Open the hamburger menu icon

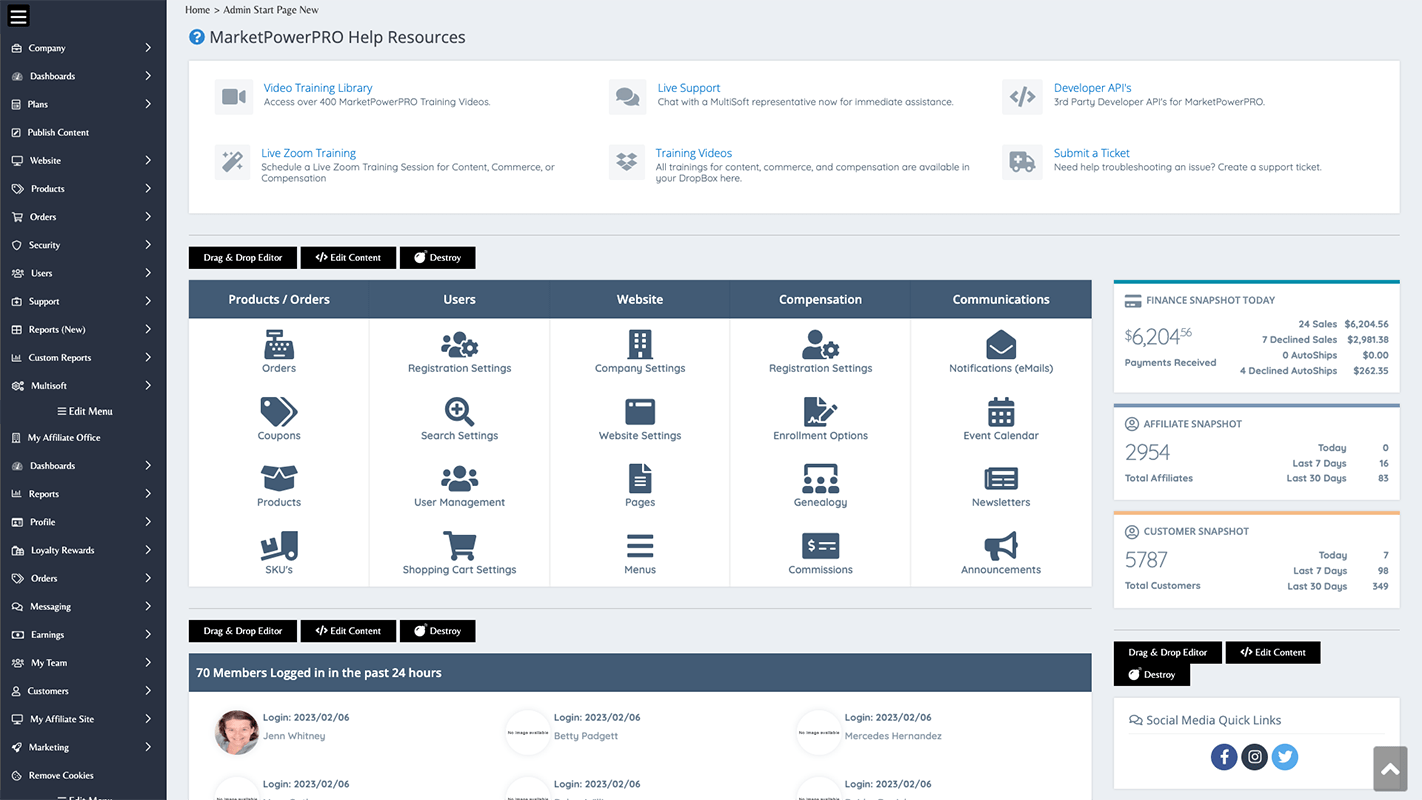(x=18, y=16)
